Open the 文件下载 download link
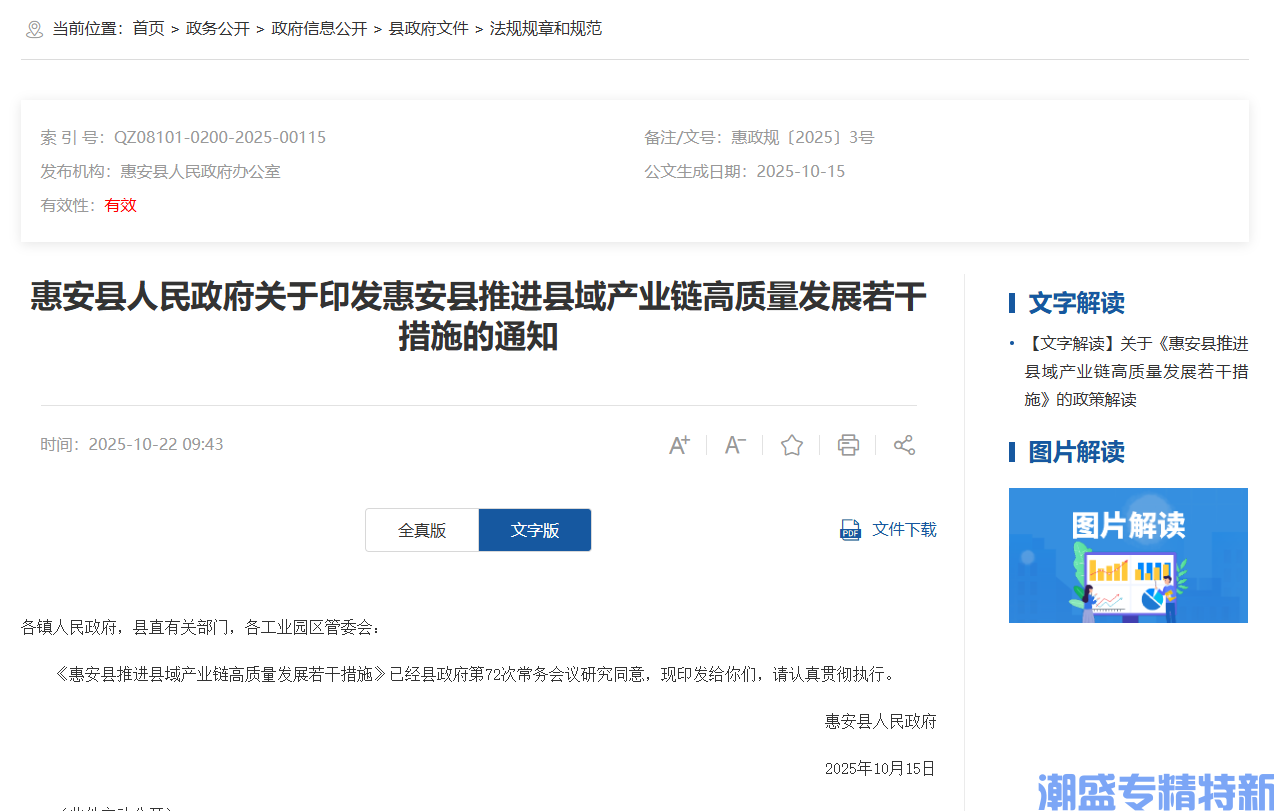This screenshot has width=1274, height=811. coord(903,529)
